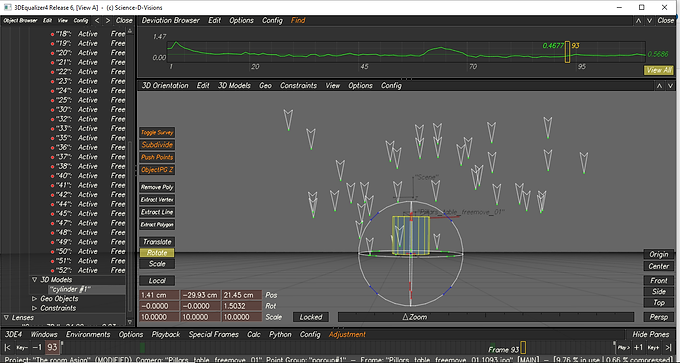Viewport: 680px width, 363px height.
Task: Click the Rot Z field showing 1.5032
Action: [x=242, y=306]
